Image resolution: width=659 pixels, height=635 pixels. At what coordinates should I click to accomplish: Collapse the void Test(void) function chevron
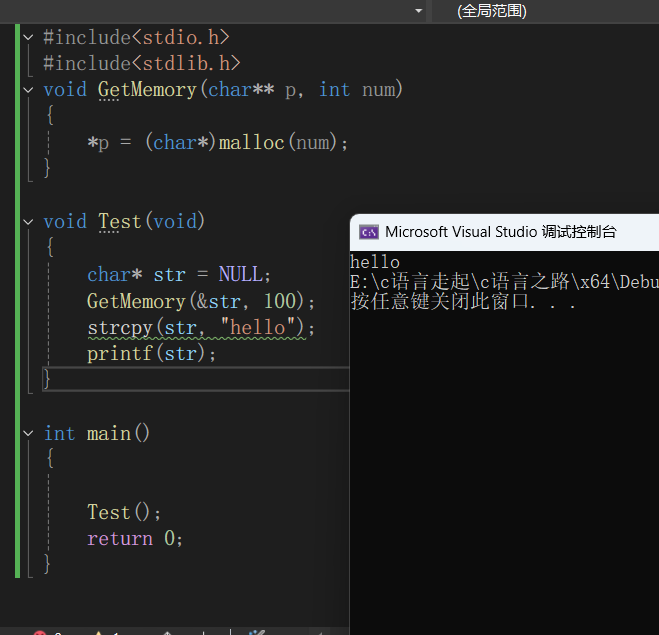pyautogui.click(x=28, y=222)
